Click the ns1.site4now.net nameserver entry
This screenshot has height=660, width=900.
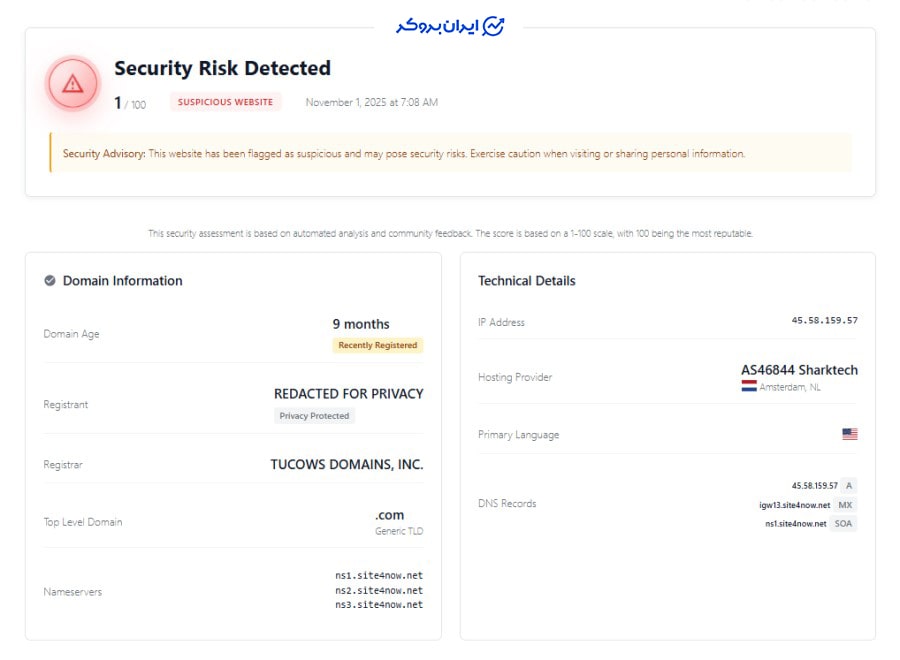[x=379, y=576]
